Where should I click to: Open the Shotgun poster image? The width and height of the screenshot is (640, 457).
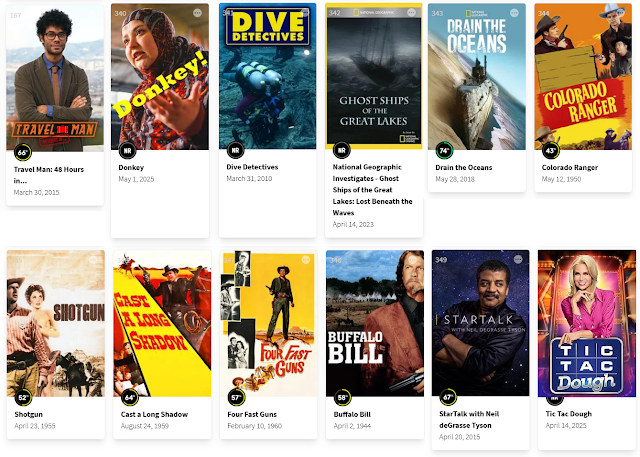56,324
